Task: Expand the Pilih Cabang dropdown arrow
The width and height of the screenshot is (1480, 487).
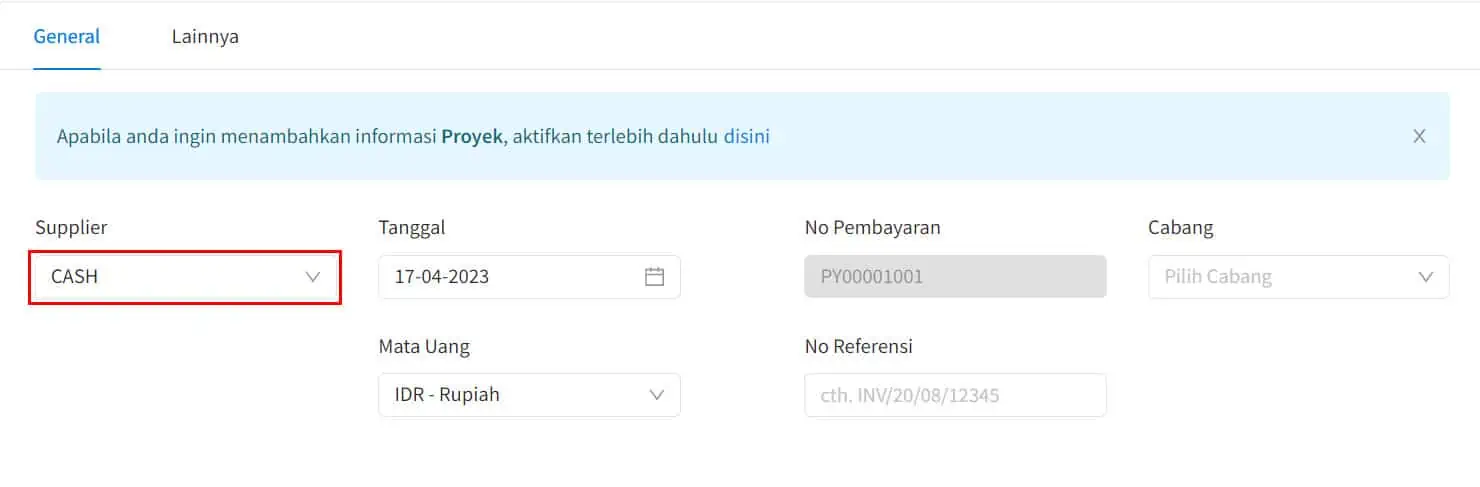Action: pyautogui.click(x=1426, y=277)
